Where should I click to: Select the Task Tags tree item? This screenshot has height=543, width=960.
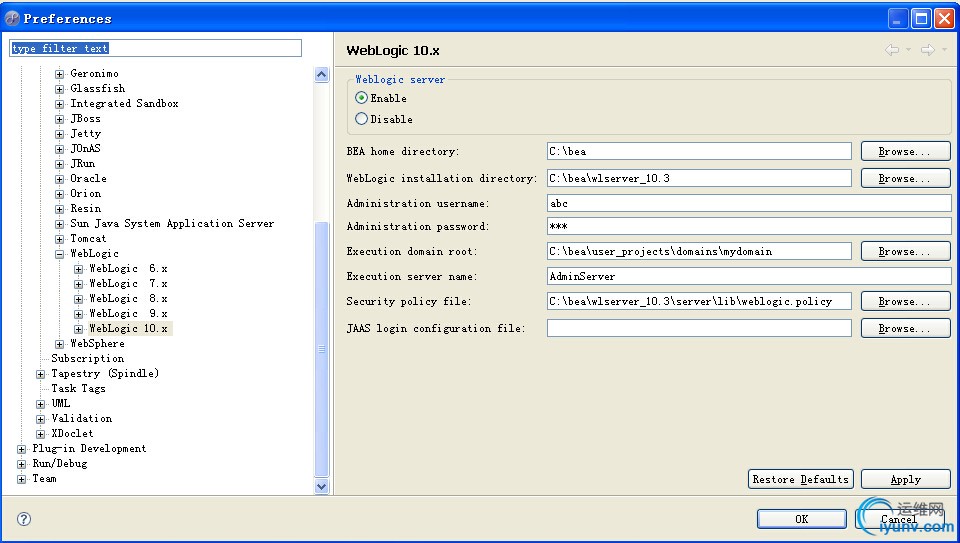tap(78, 389)
